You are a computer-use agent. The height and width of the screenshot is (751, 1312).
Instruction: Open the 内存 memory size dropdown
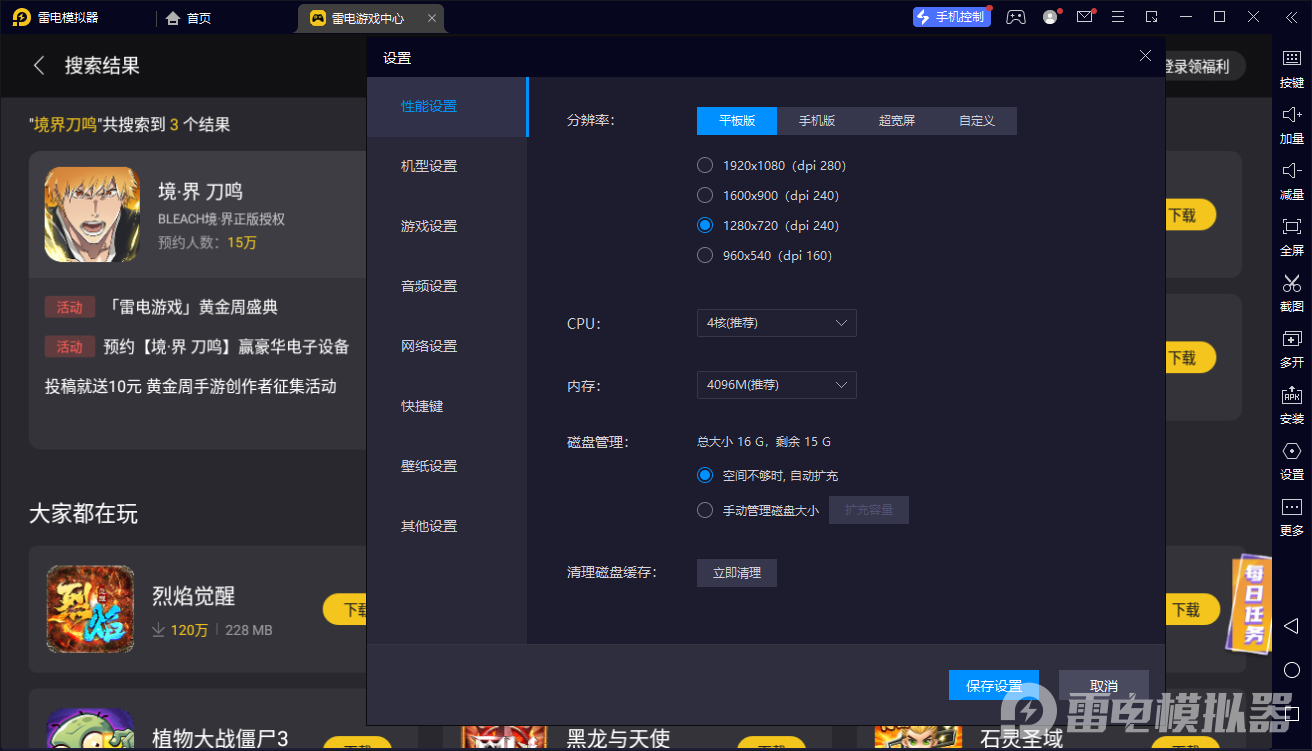click(x=776, y=385)
